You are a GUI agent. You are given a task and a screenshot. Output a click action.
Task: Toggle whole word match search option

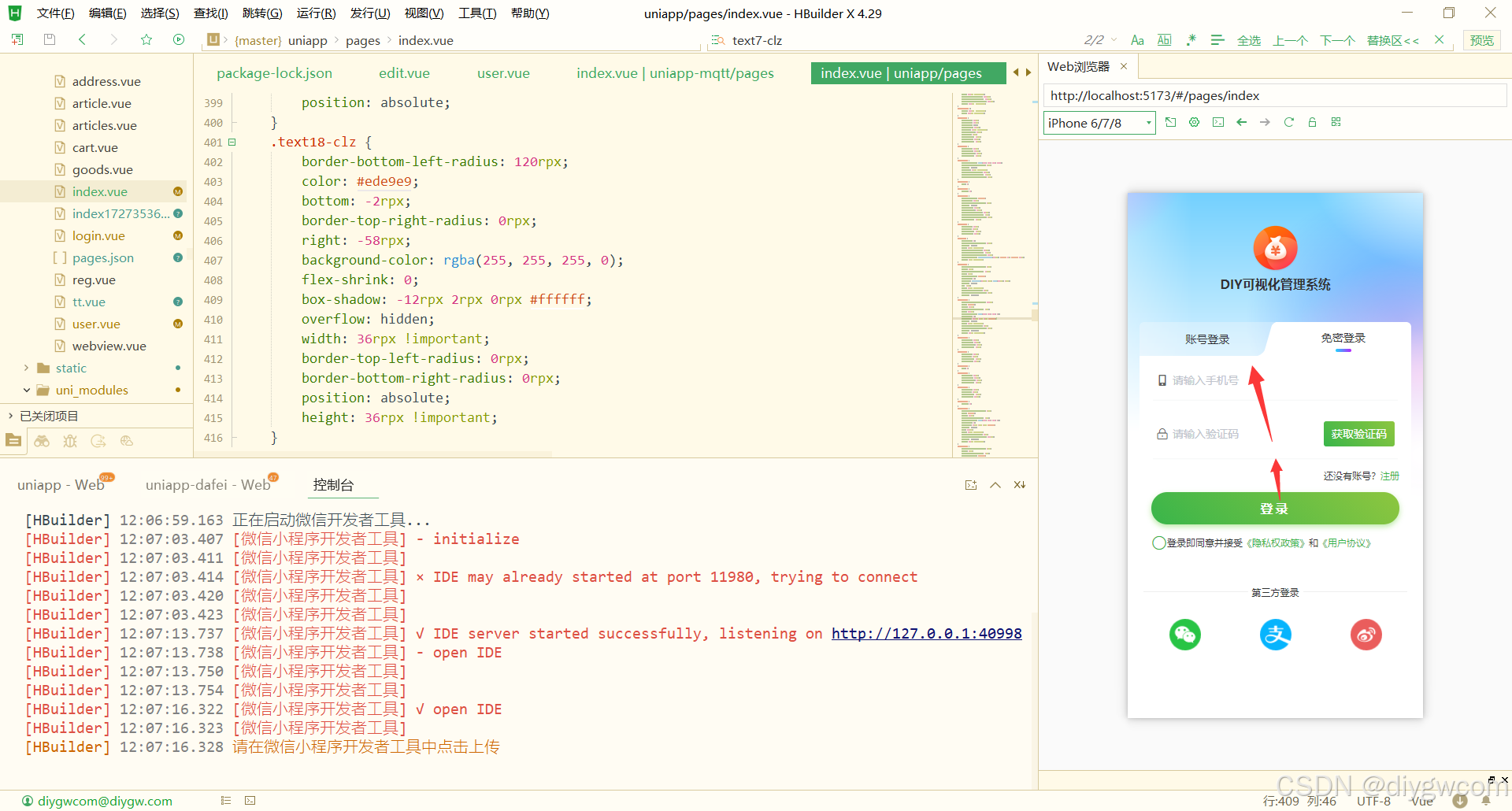coord(1165,40)
